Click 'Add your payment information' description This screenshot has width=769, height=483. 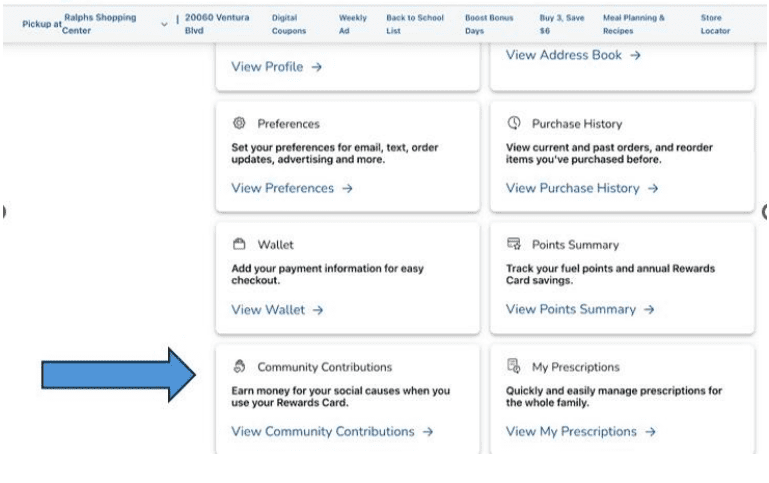(x=327, y=275)
